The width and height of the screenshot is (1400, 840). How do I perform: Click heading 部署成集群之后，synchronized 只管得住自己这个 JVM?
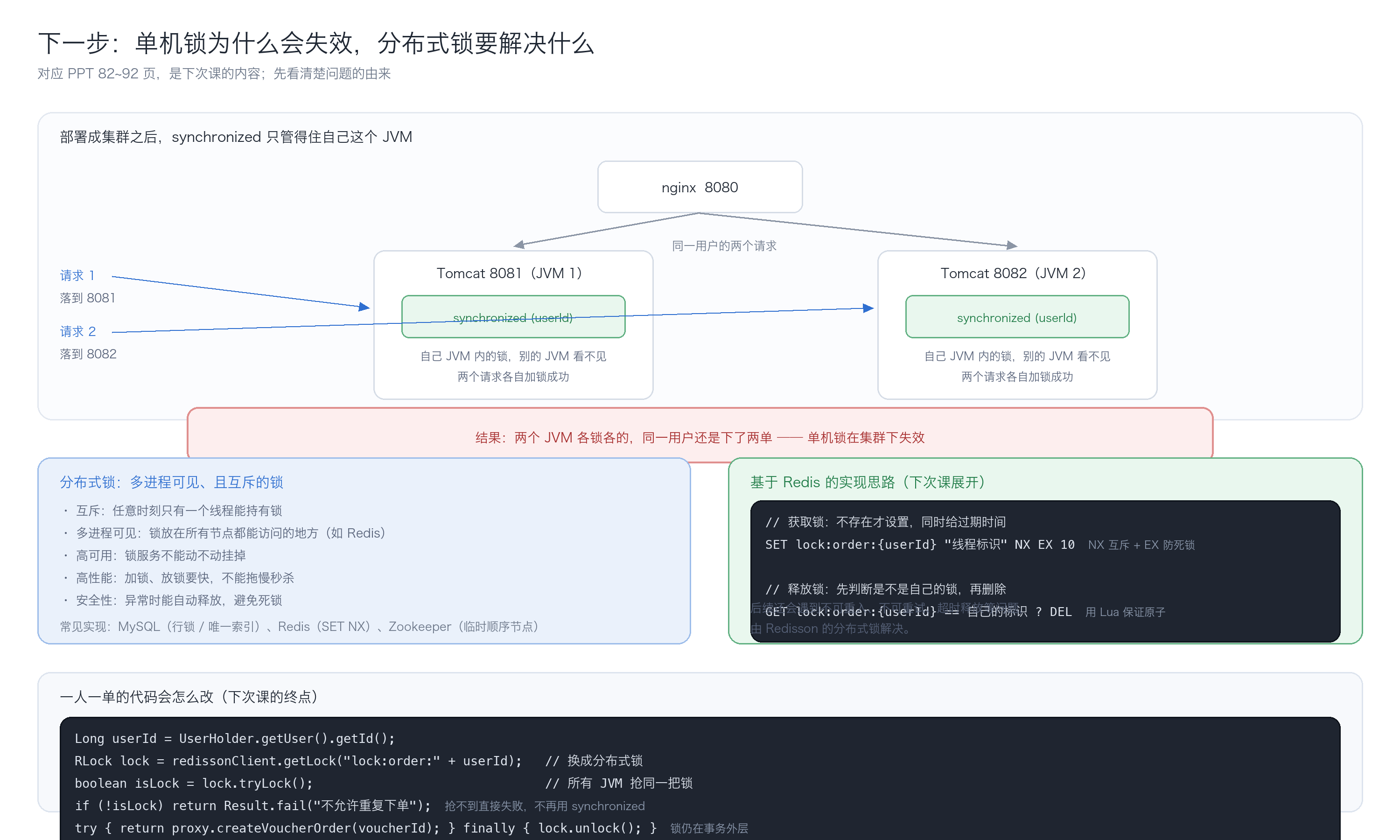click(x=236, y=137)
